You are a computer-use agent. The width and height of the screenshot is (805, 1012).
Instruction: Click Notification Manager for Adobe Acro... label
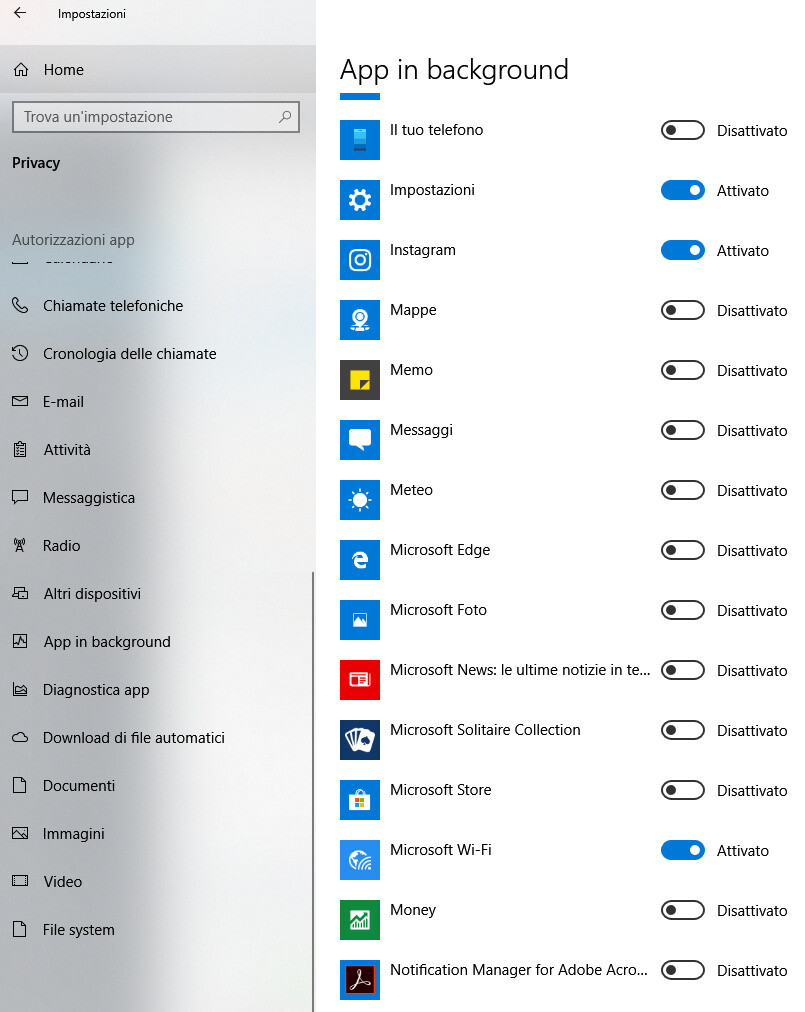(x=518, y=969)
